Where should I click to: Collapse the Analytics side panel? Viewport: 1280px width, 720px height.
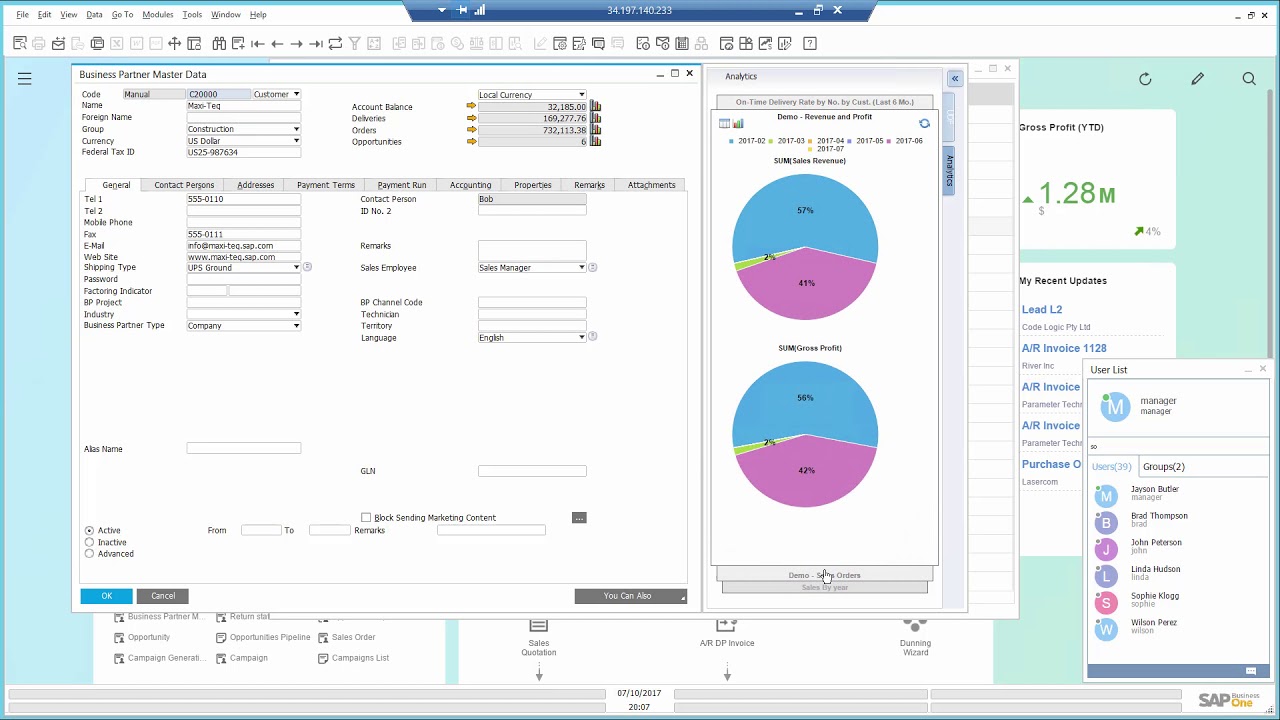(955, 78)
